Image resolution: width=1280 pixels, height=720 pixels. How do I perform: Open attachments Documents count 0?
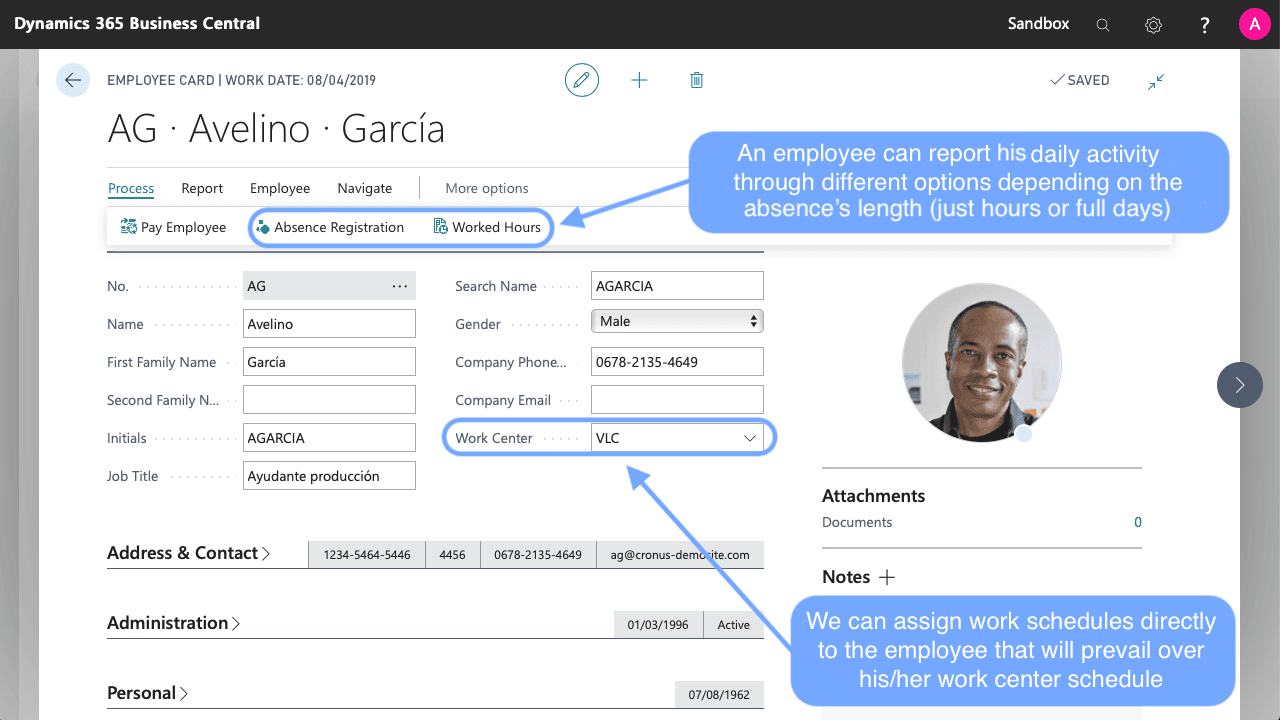click(1138, 522)
